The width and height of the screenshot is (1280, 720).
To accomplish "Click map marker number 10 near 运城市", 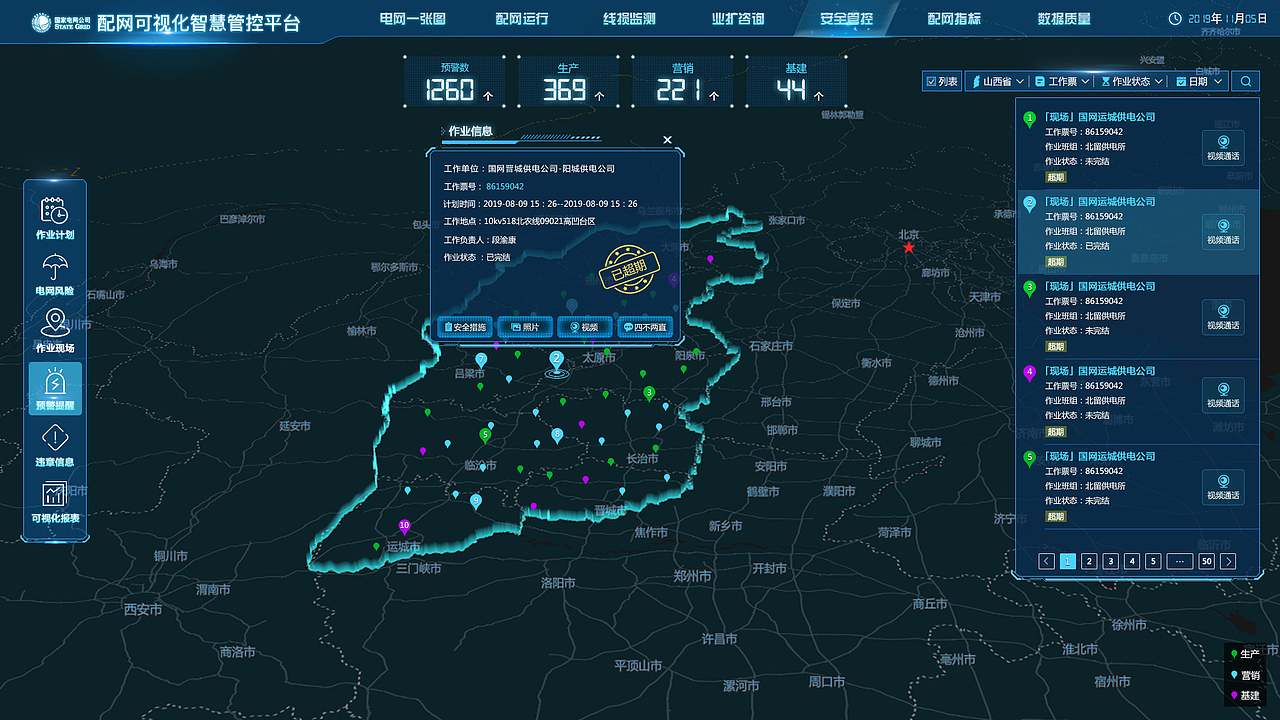I will [404, 526].
